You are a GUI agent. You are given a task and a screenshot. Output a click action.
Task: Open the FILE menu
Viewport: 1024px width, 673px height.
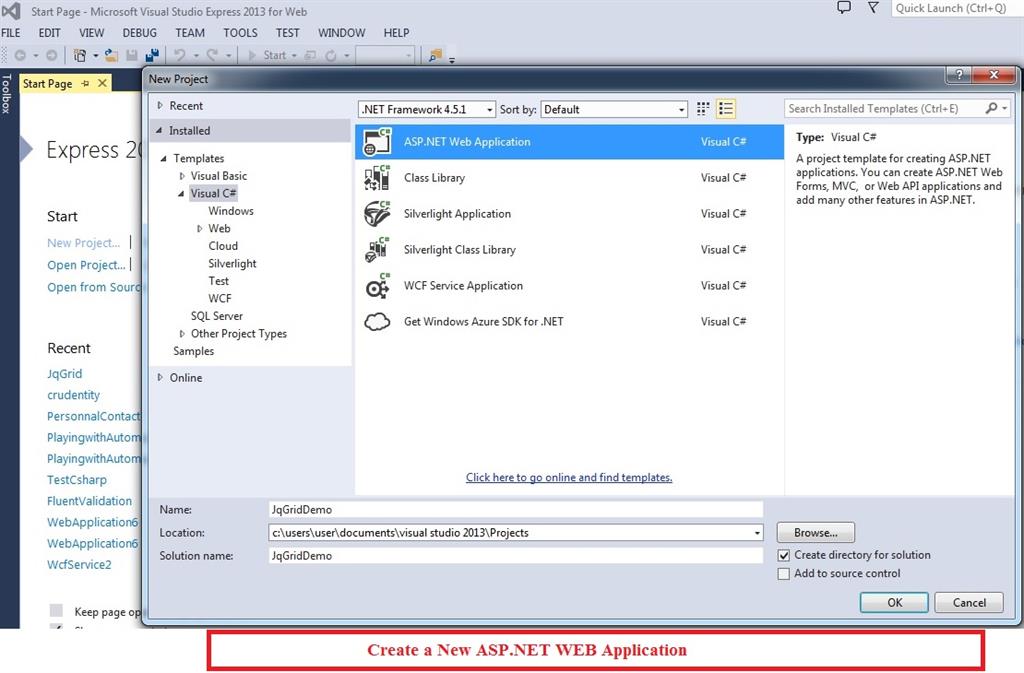10,33
